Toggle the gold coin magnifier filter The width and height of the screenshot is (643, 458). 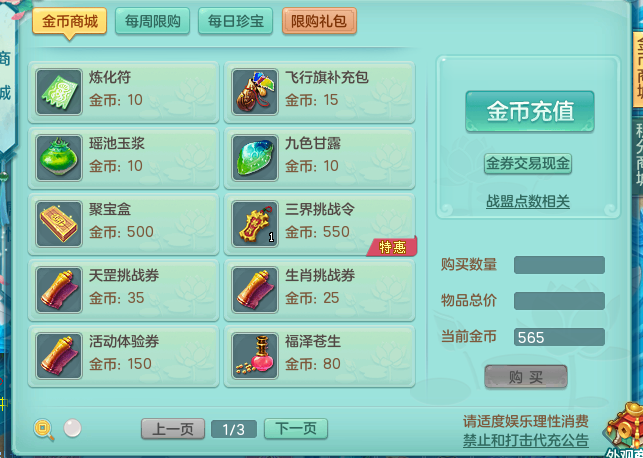coord(44,429)
